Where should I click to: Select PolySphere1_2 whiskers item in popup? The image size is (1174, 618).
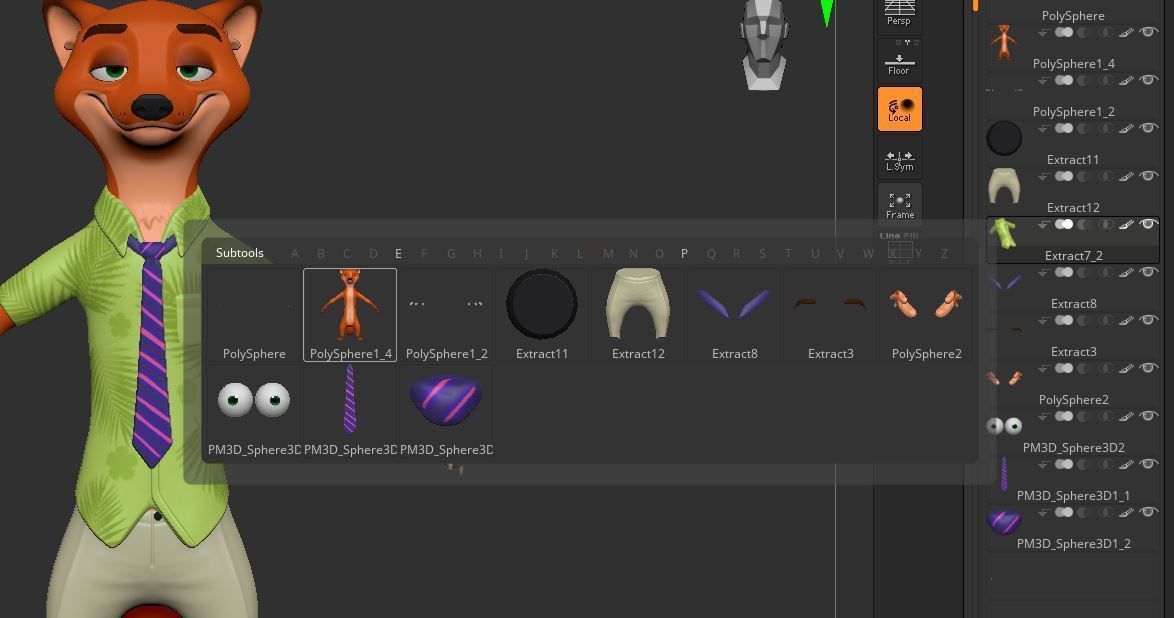pos(446,315)
